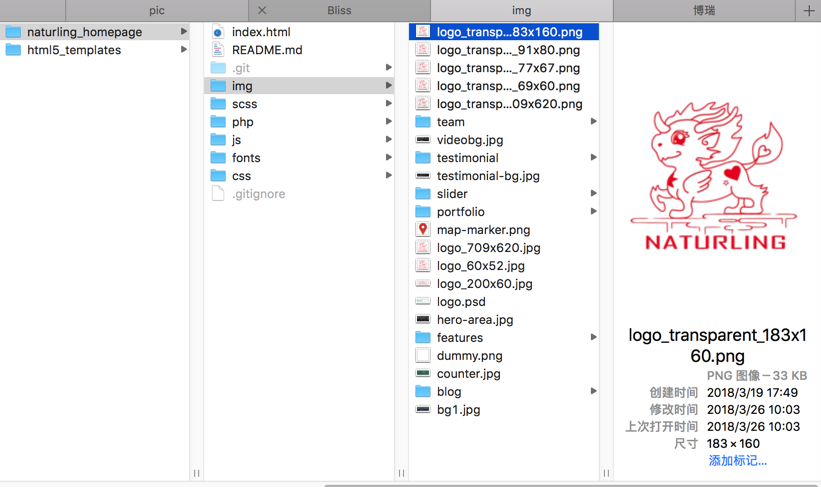The width and height of the screenshot is (821, 487).
Task: Select logo_709x620.jpg file icon
Action: pyautogui.click(x=423, y=248)
